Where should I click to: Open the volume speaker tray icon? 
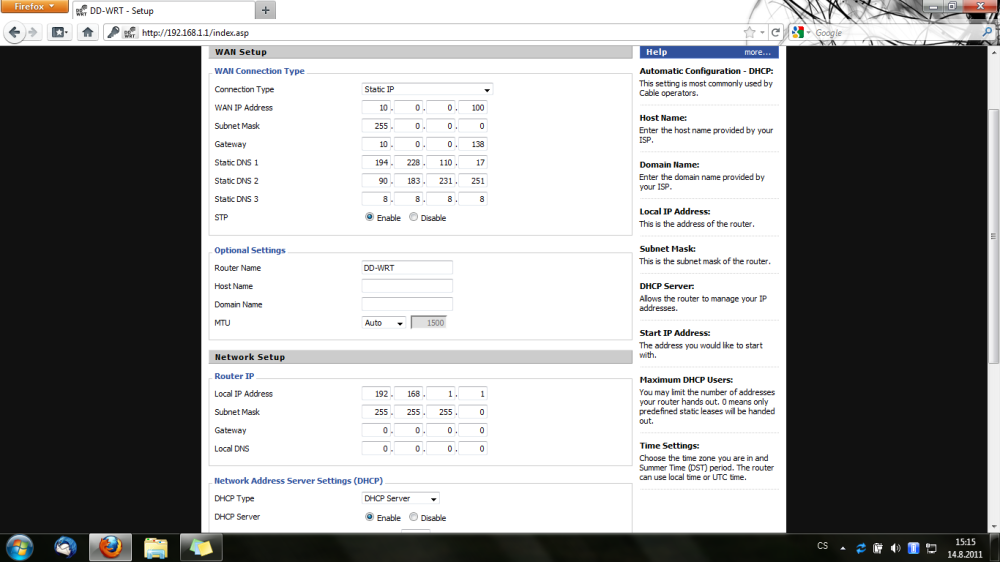[x=895, y=548]
